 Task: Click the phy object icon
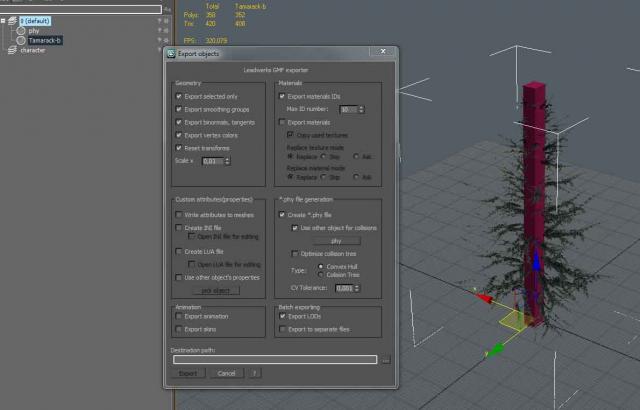tap(21, 30)
